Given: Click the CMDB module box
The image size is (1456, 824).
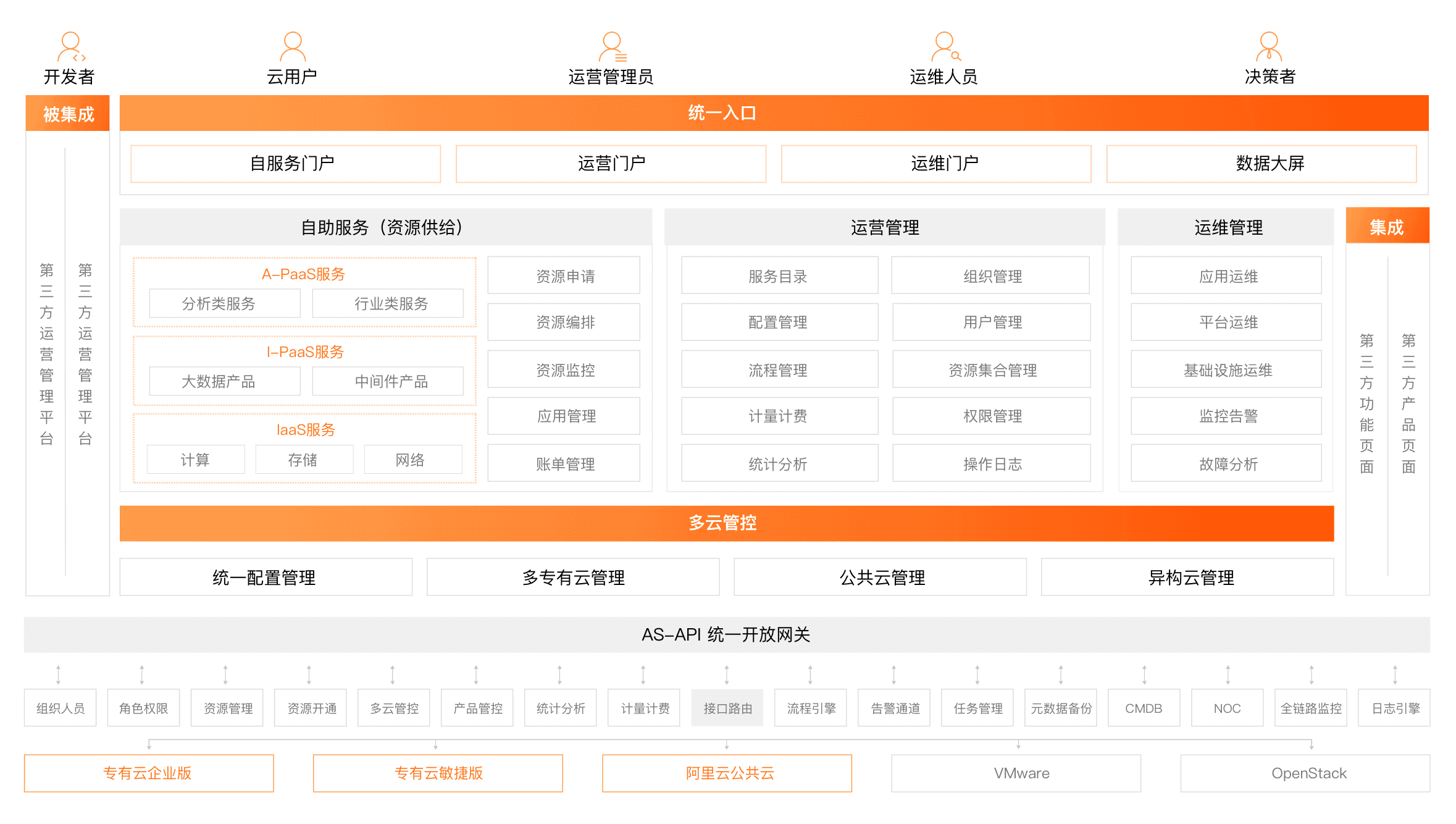Looking at the screenshot, I should click(x=1144, y=708).
